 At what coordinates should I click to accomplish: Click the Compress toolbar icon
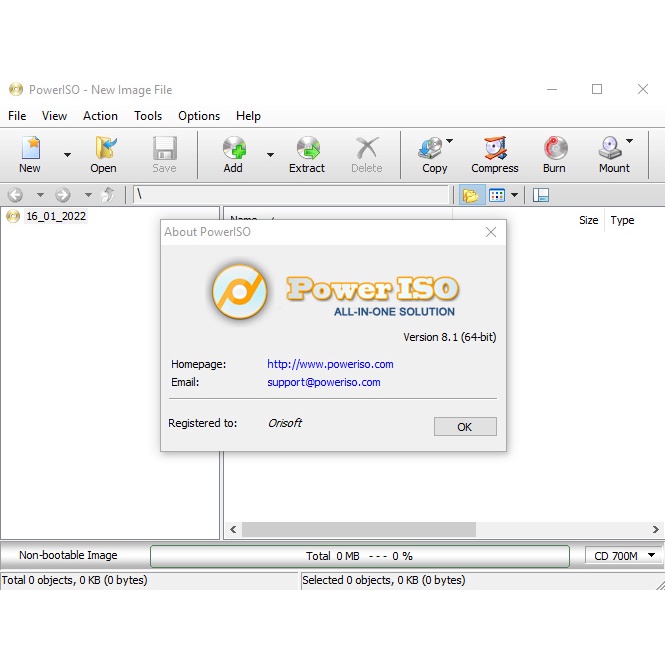(495, 148)
